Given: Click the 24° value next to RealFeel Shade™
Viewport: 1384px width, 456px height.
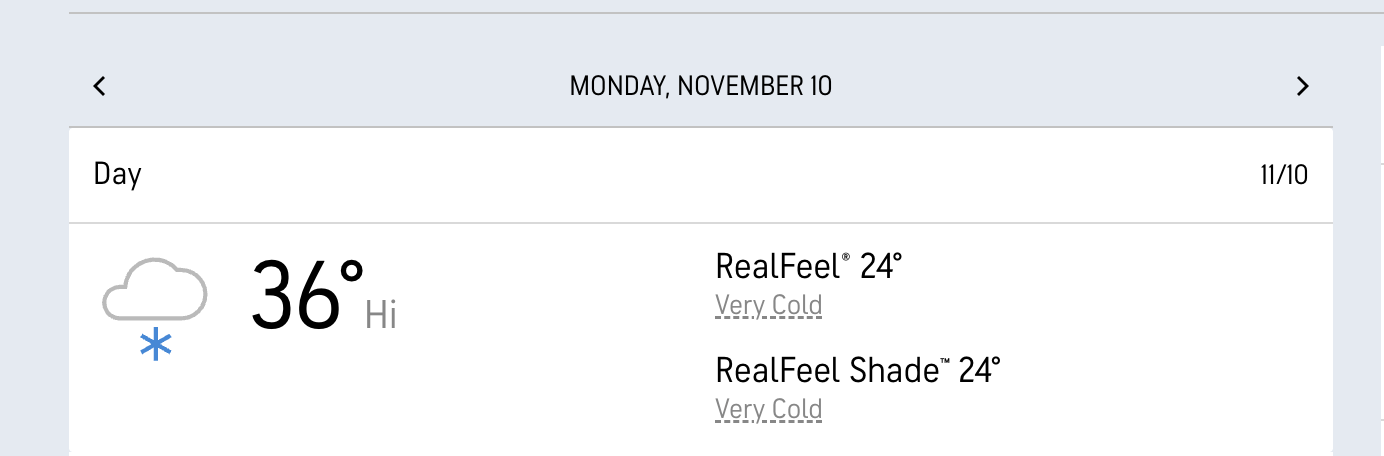Looking at the screenshot, I should click(x=979, y=371).
